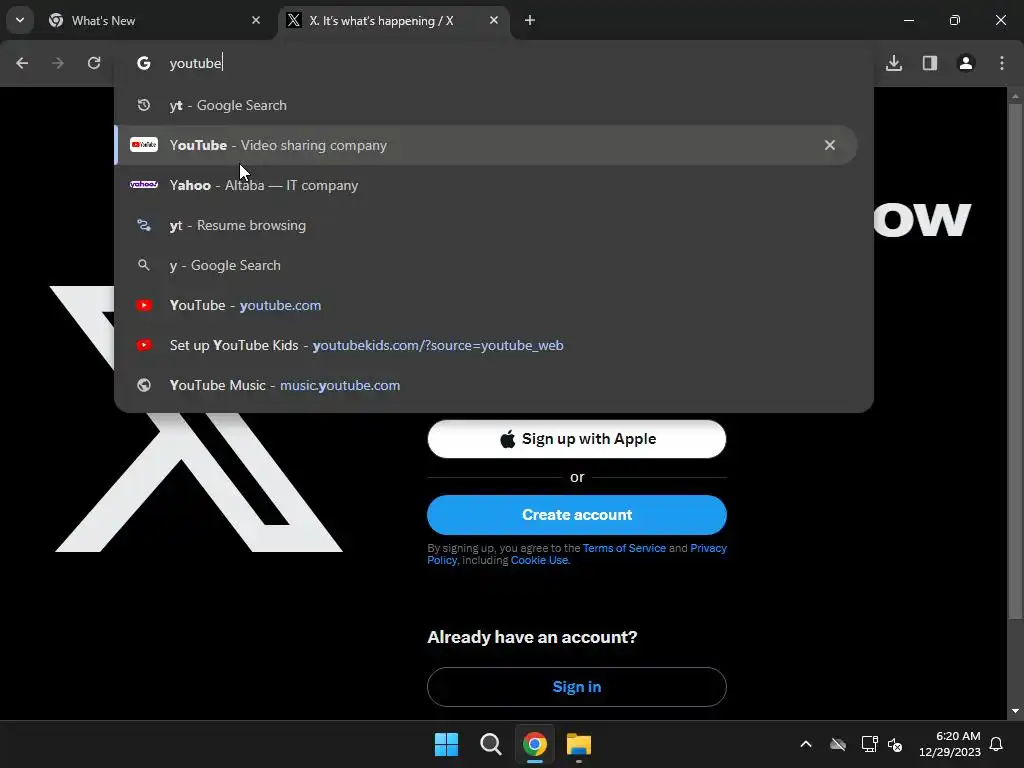The width and height of the screenshot is (1024, 768).
Task: Open File Explorer from the taskbar
Action: pyautogui.click(x=579, y=744)
